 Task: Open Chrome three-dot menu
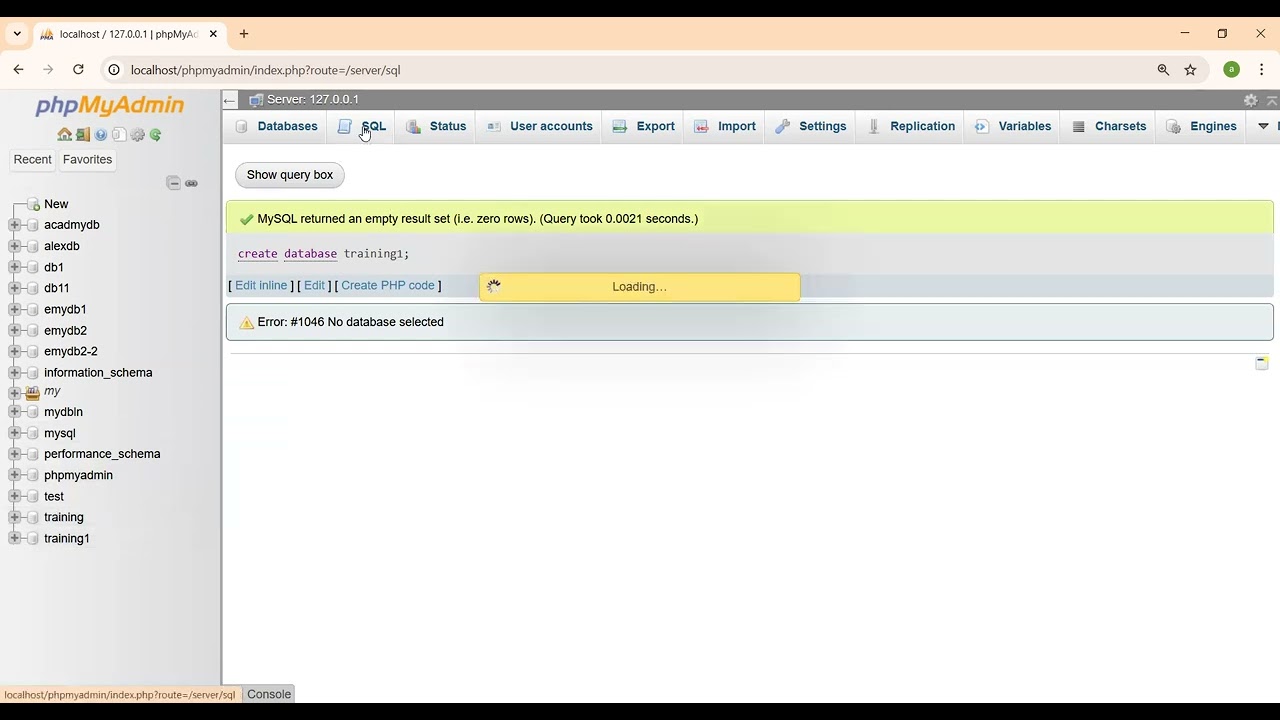coord(1262,70)
